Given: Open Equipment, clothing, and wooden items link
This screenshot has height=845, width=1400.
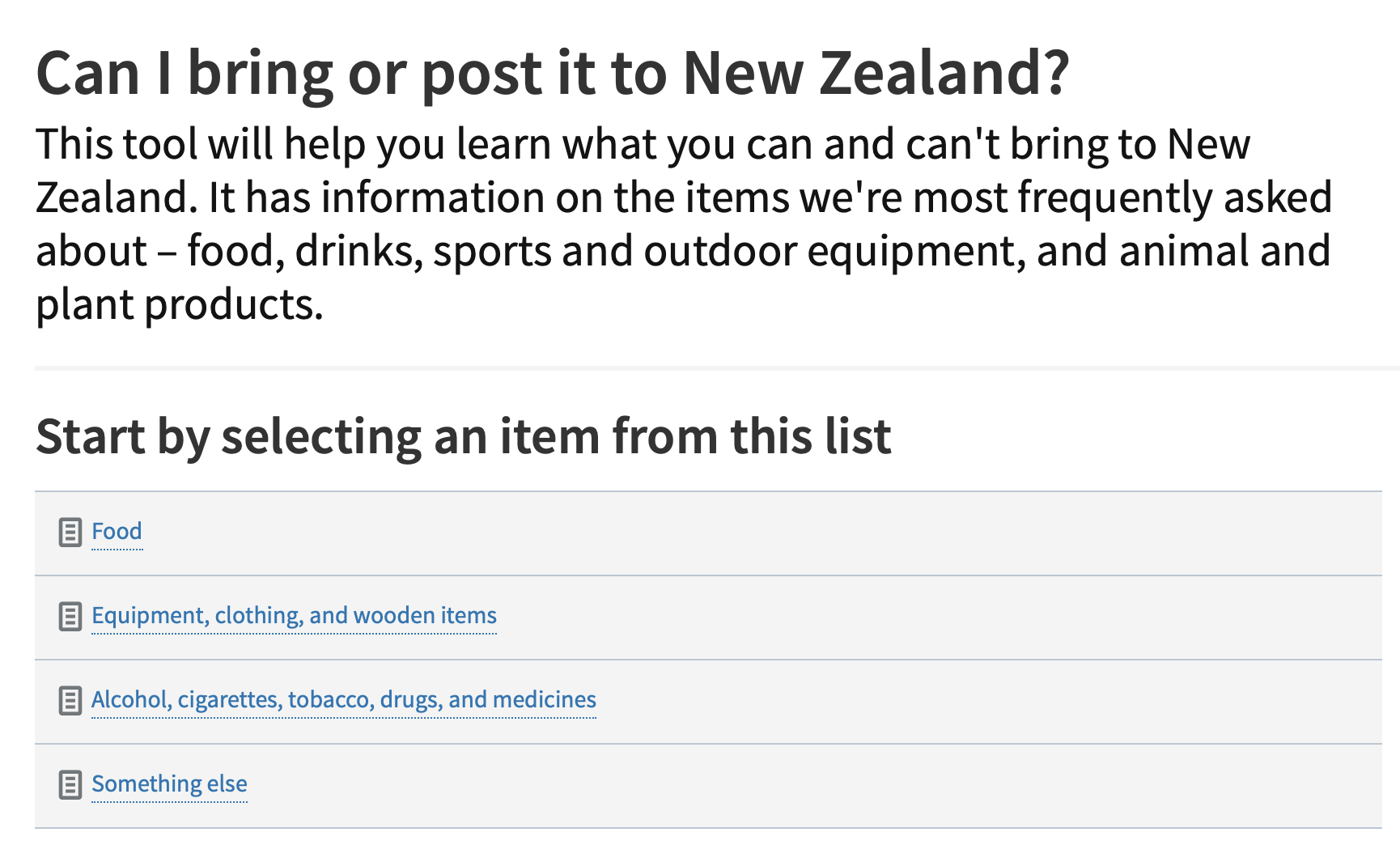Looking at the screenshot, I should (x=294, y=616).
